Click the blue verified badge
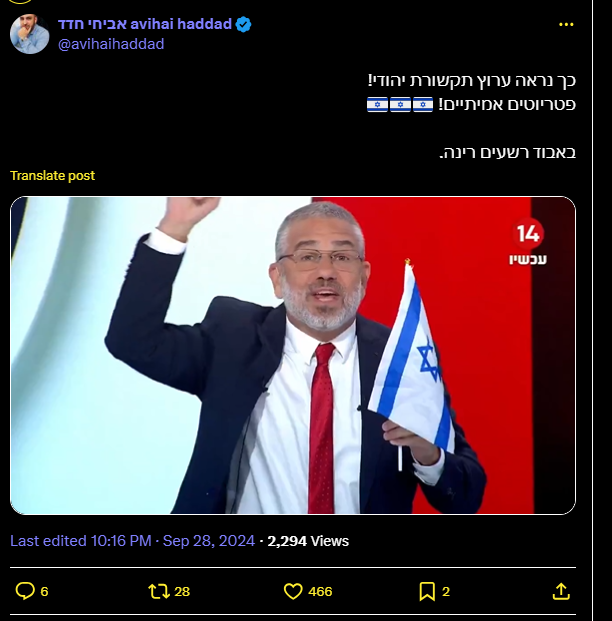 click(243, 25)
